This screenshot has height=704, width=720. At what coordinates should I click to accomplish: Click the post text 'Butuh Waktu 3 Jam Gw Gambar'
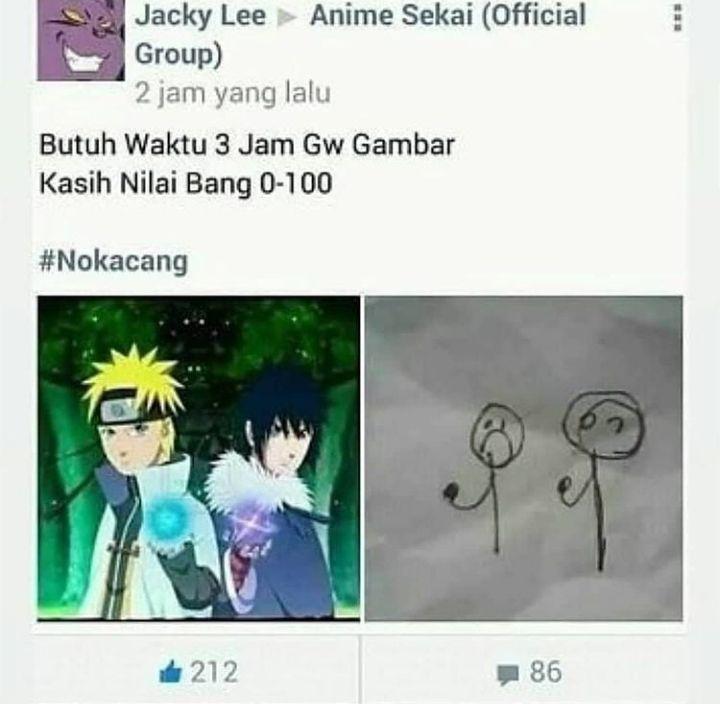click(247, 145)
